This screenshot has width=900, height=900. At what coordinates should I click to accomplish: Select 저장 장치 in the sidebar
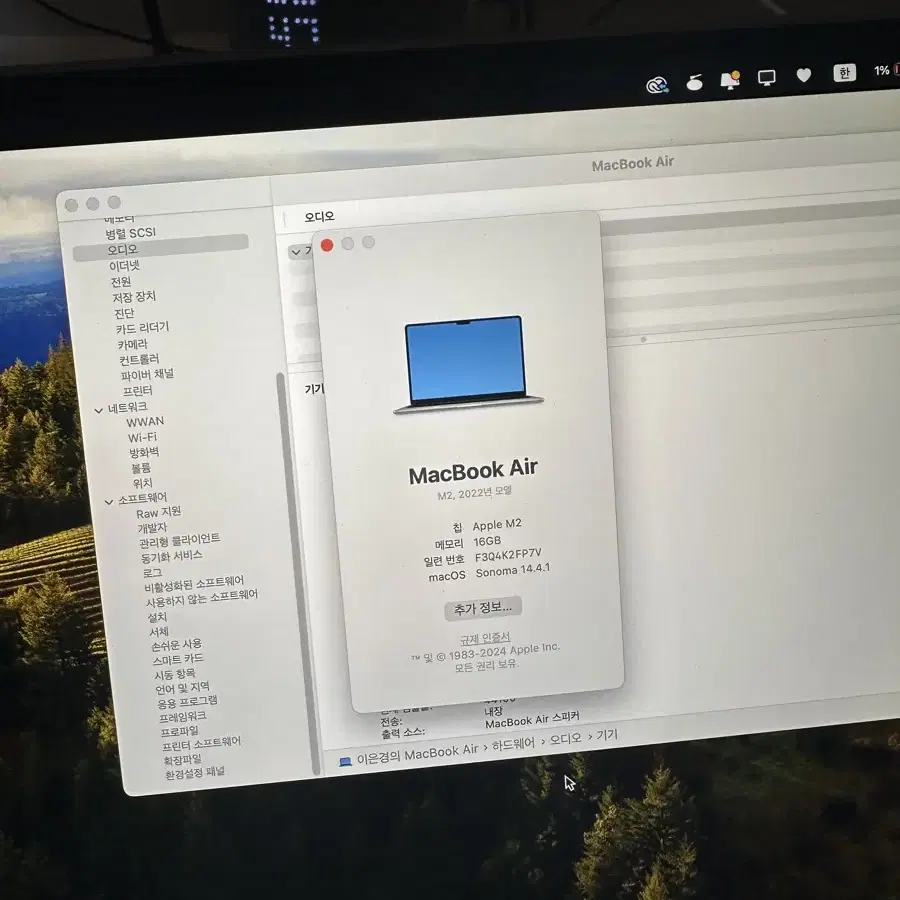134,297
